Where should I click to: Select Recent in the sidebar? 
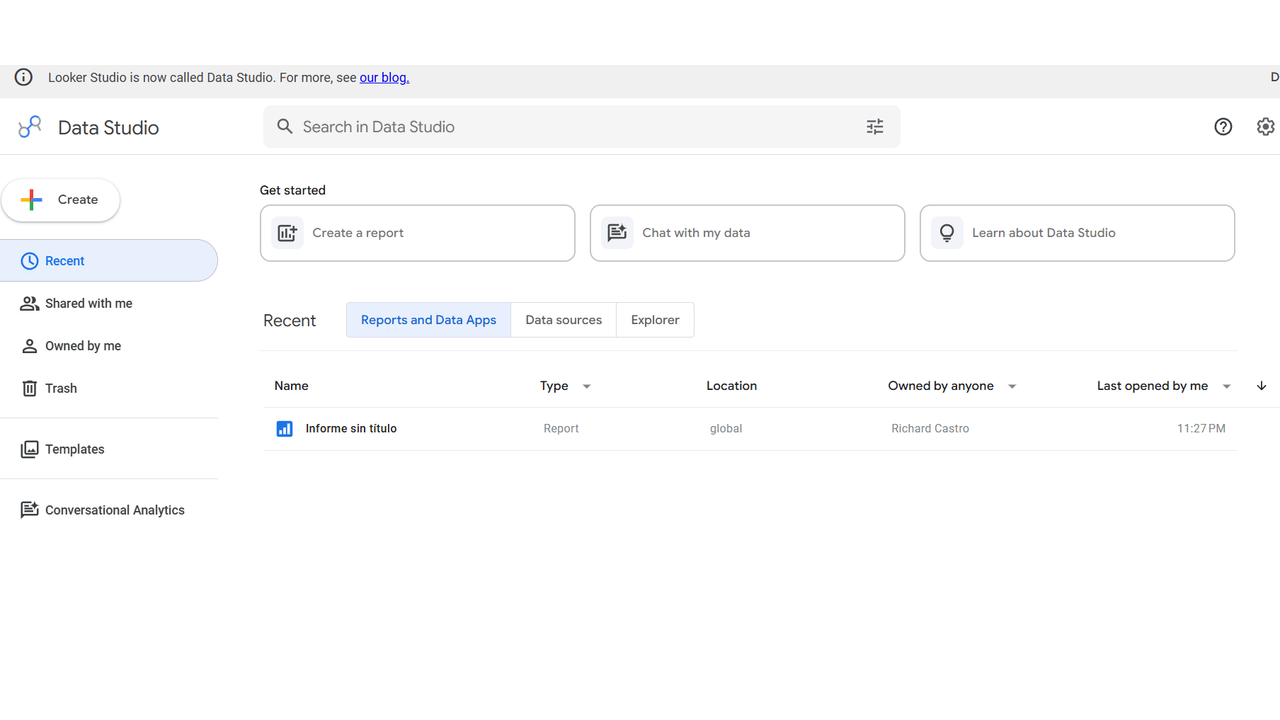[109, 261]
